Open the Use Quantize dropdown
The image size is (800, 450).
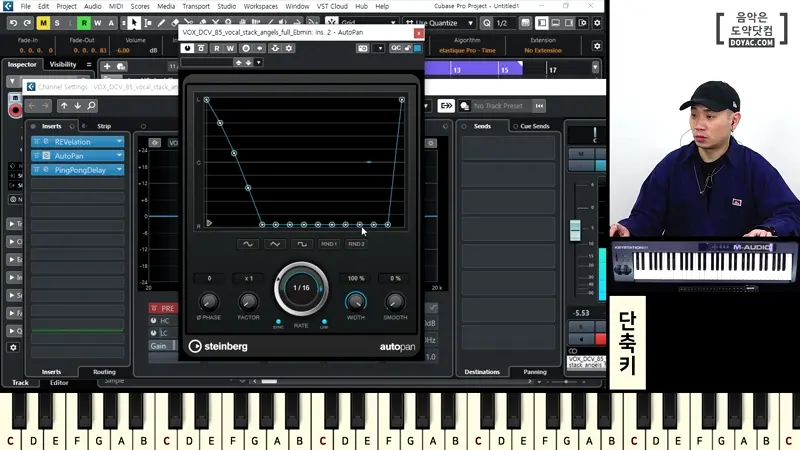(470, 23)
